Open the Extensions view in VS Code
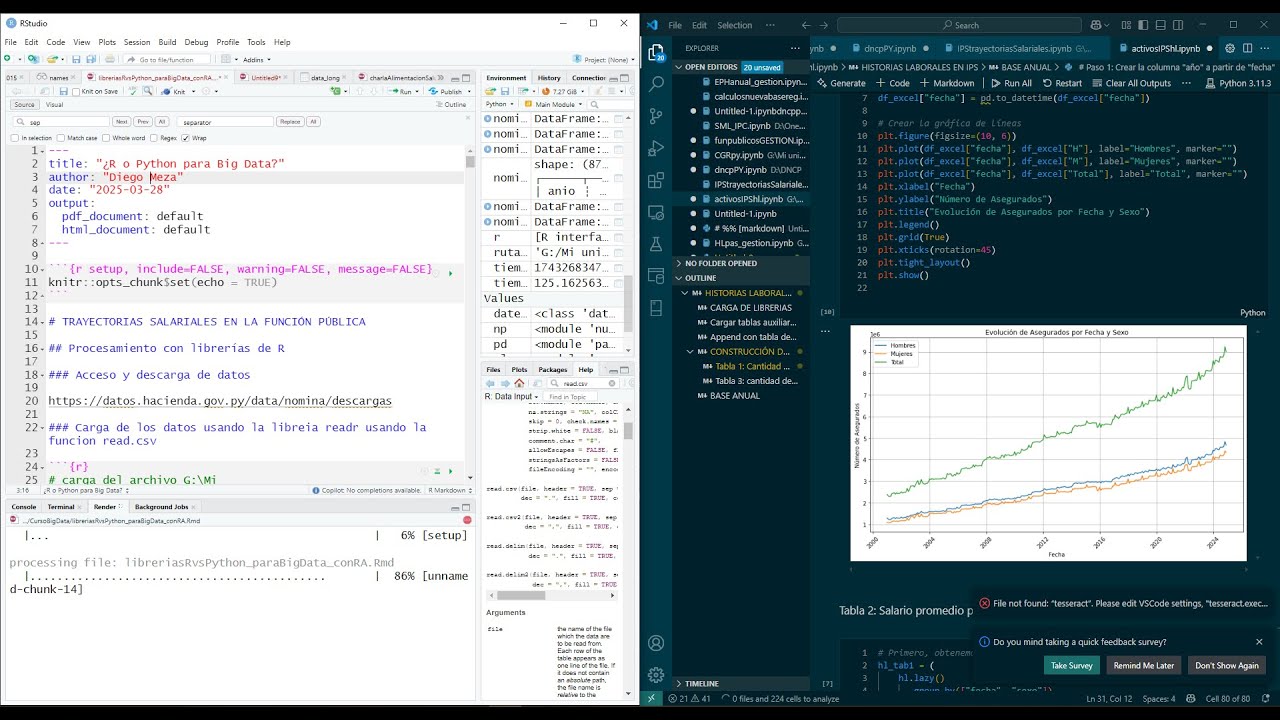The width and height of the screenshot is (1280, 720). coord(656,181)
